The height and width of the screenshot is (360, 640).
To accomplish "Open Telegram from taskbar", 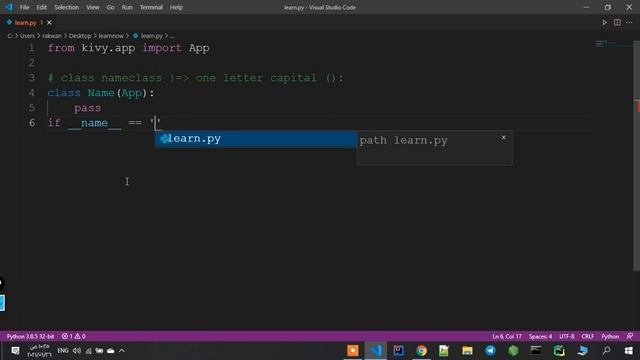I will pyautogui.click(x=490, y=351).
